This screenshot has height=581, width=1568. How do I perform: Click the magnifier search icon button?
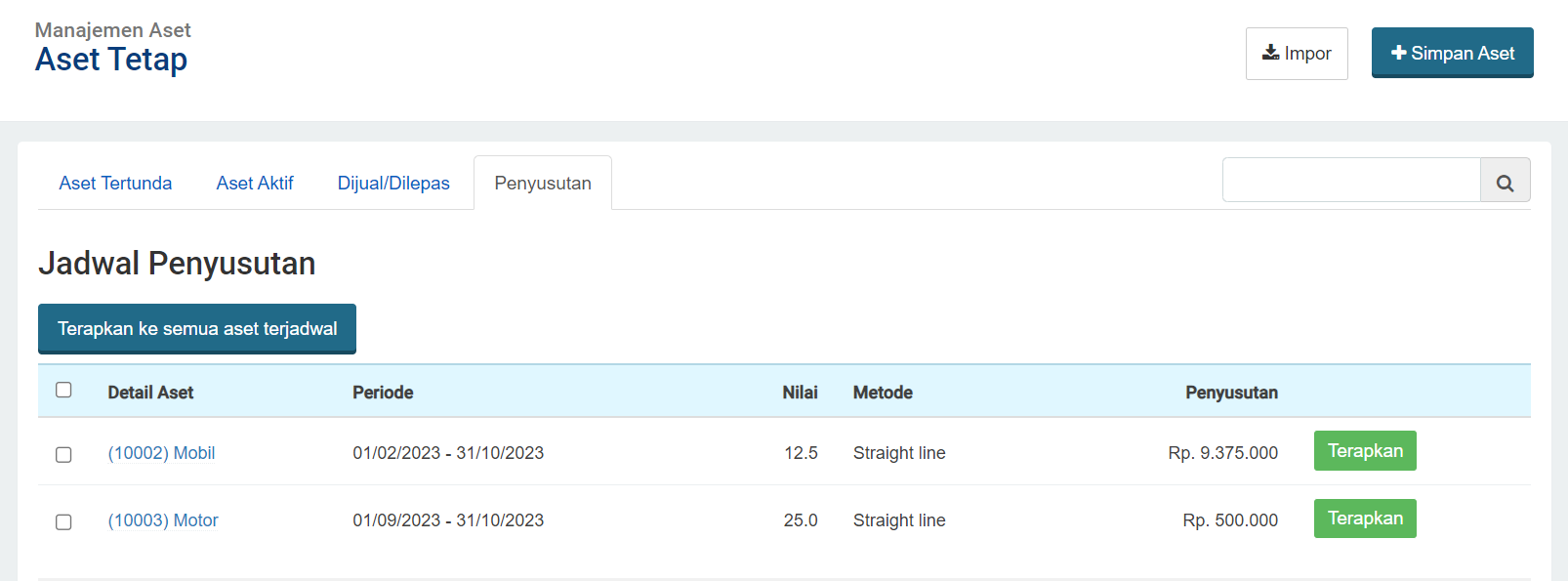click(1505, 181)
